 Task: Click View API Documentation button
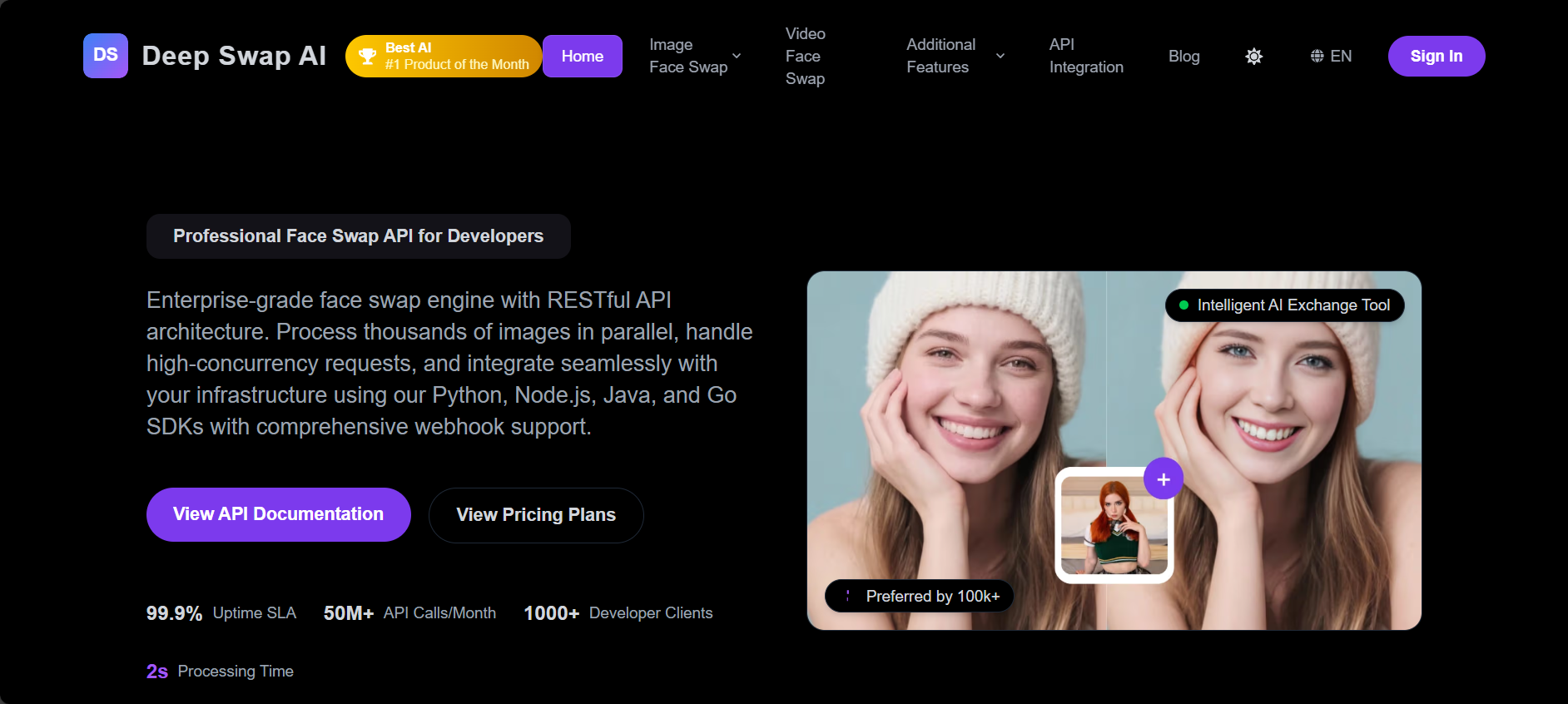(279, 514)
